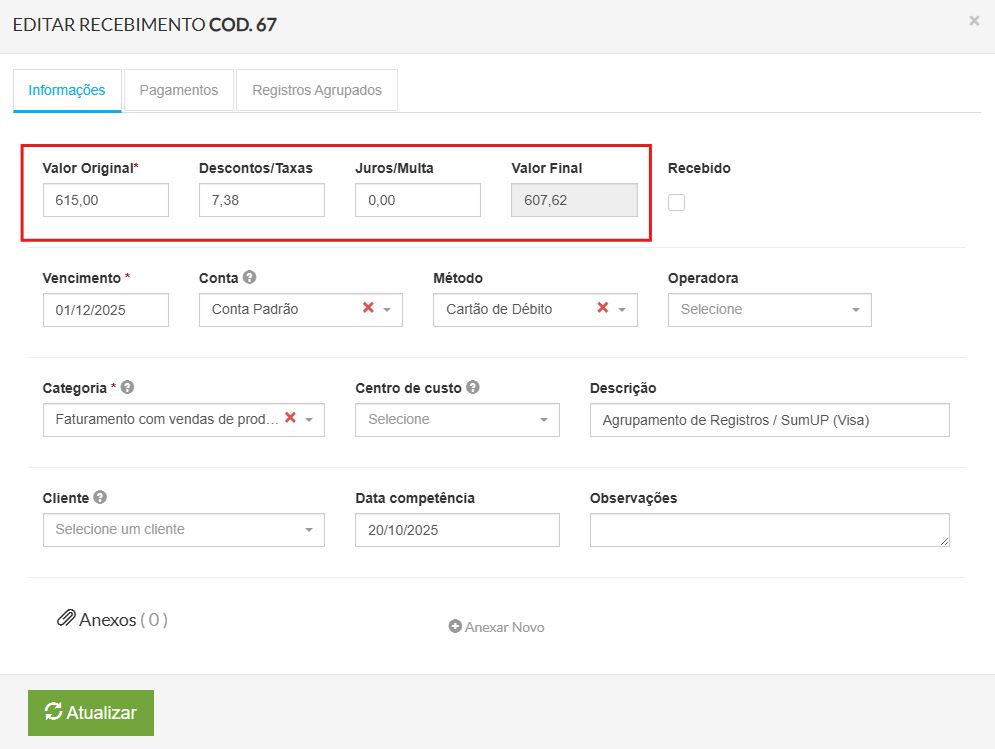Image resolution: width=995 pixels, height=749 pixels.
Task: Switch to the Pagamentos tab
Action: tap(178, 90)
